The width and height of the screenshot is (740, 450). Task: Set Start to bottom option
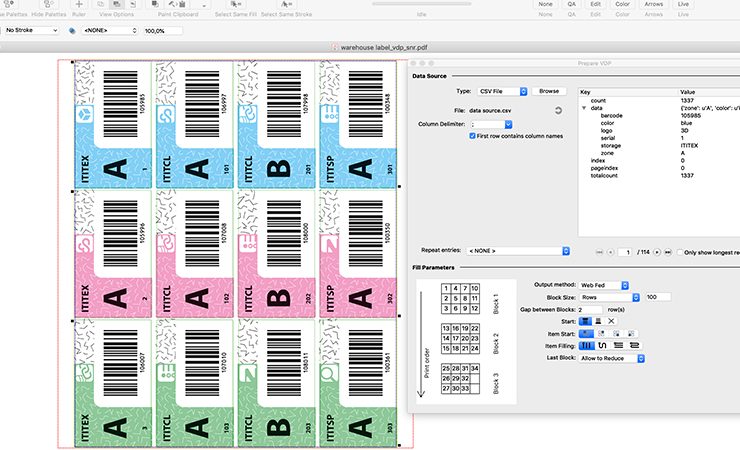[598, 321]
